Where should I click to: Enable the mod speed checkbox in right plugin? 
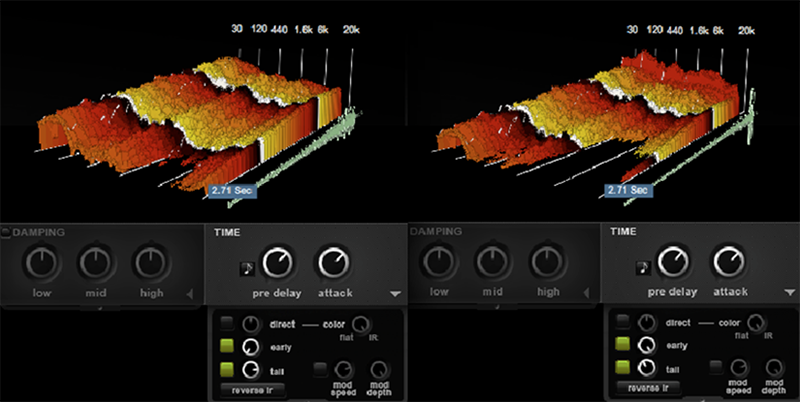coord(716,368)
